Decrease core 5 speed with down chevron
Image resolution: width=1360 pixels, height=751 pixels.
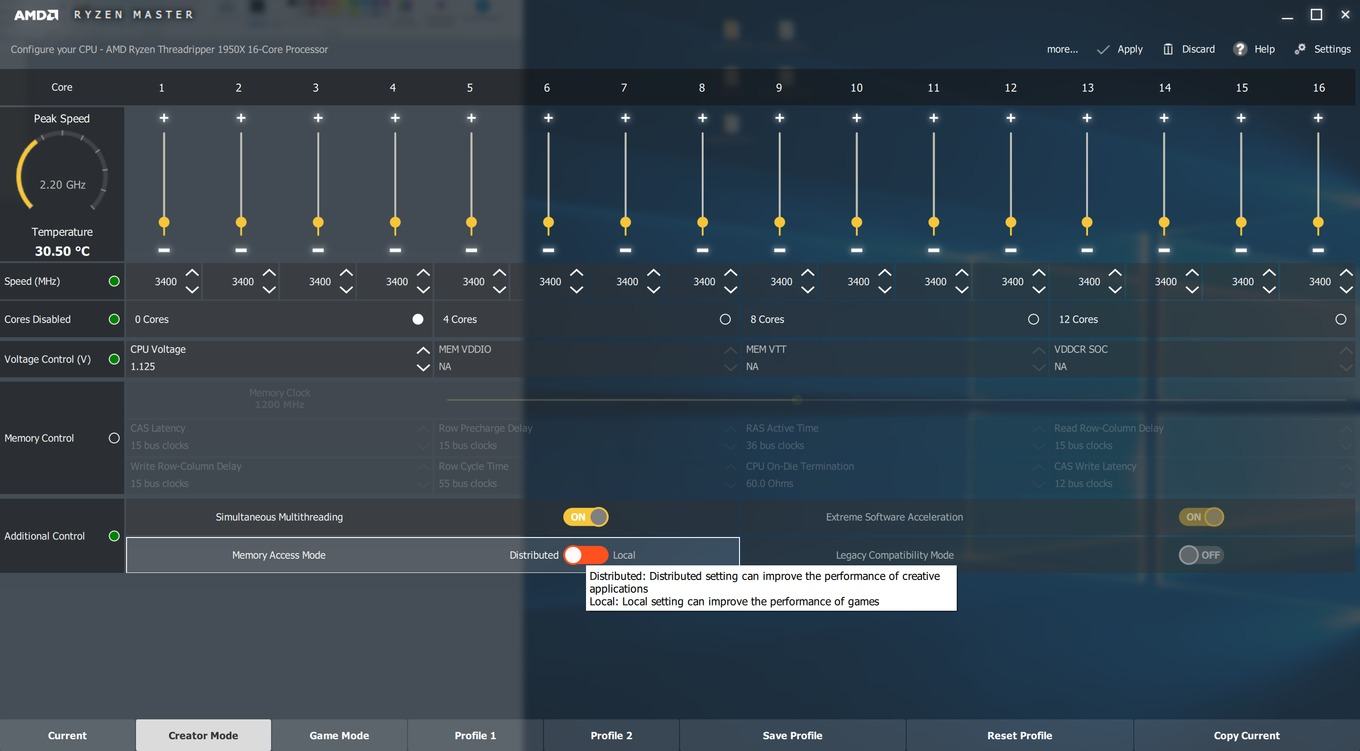(500, 290)
